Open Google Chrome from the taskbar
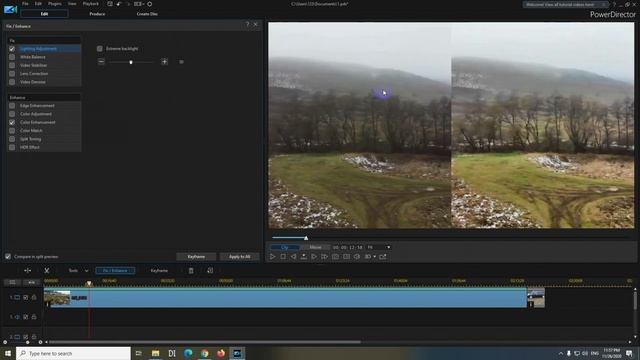Image resolution: width=640 pixels, height=360 pixels. click(x=204, y=353)
